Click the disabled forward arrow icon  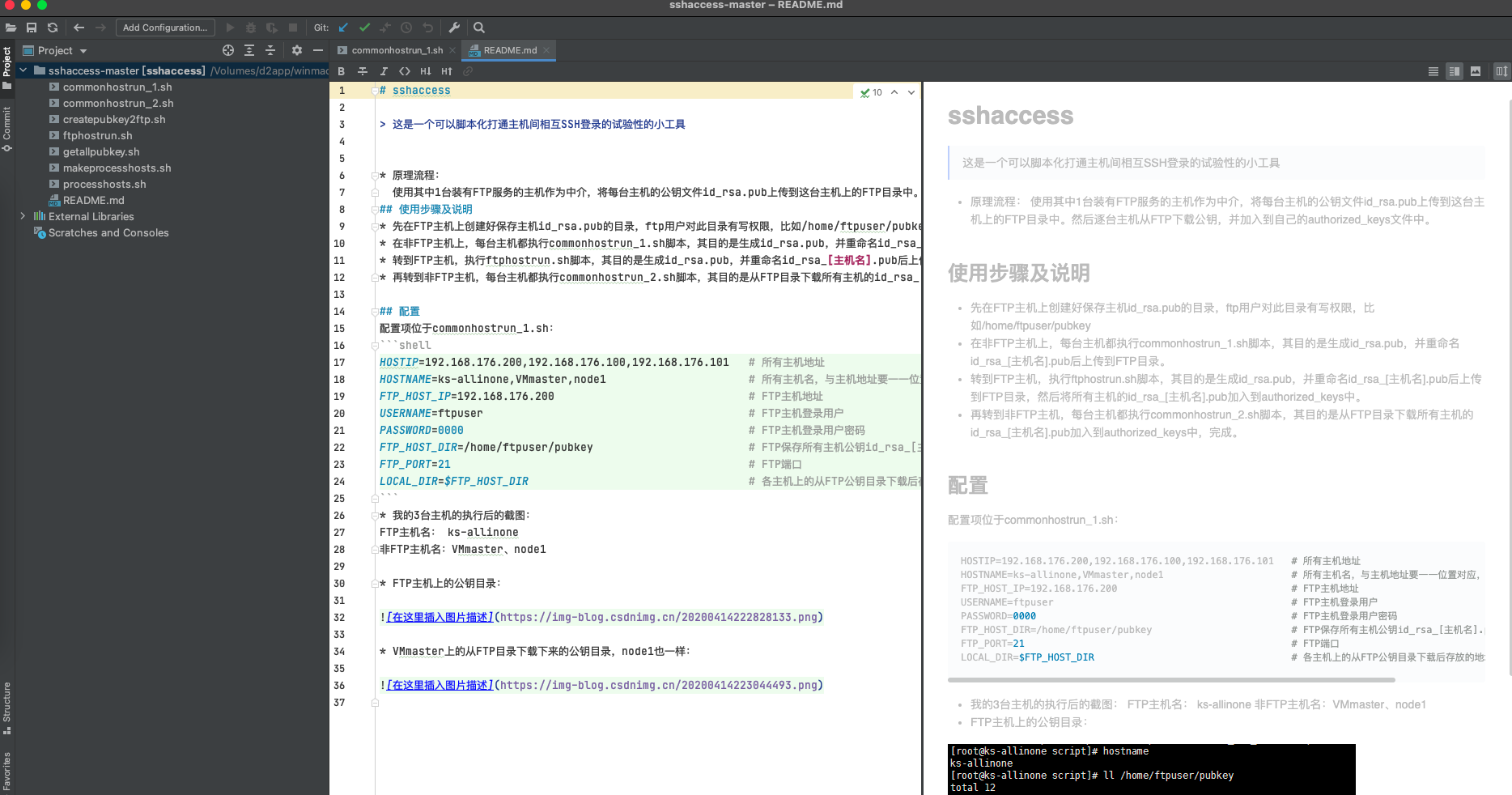100,28
